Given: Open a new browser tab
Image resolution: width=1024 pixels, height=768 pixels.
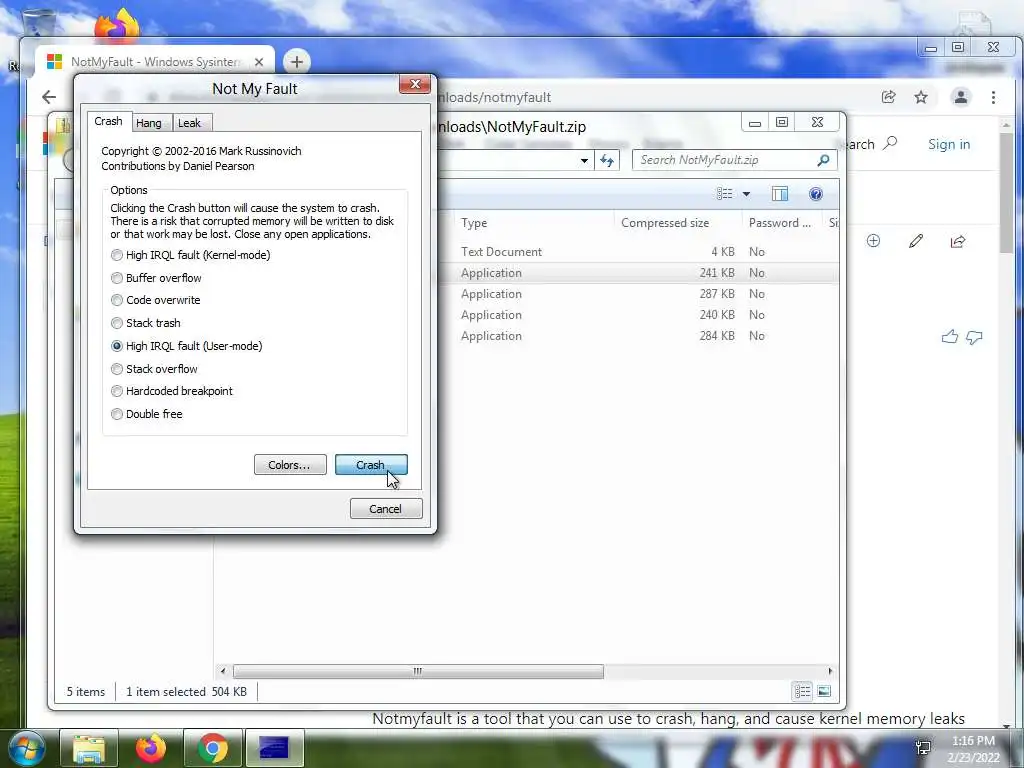Looking at the screenshot, I should (296, 62).
